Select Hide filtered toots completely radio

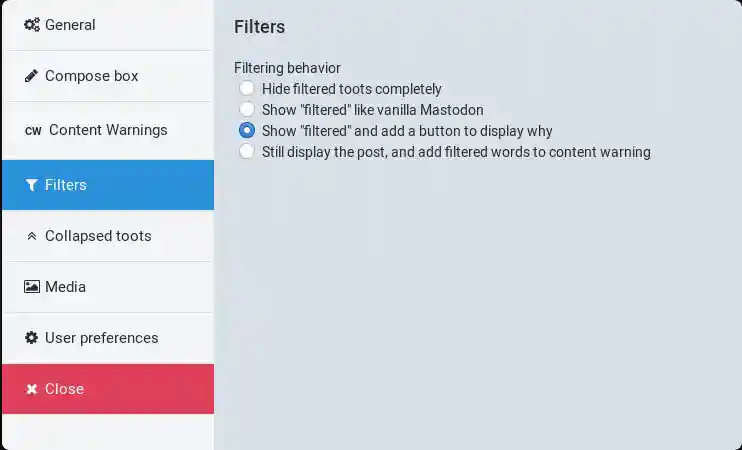click(247, 89)
